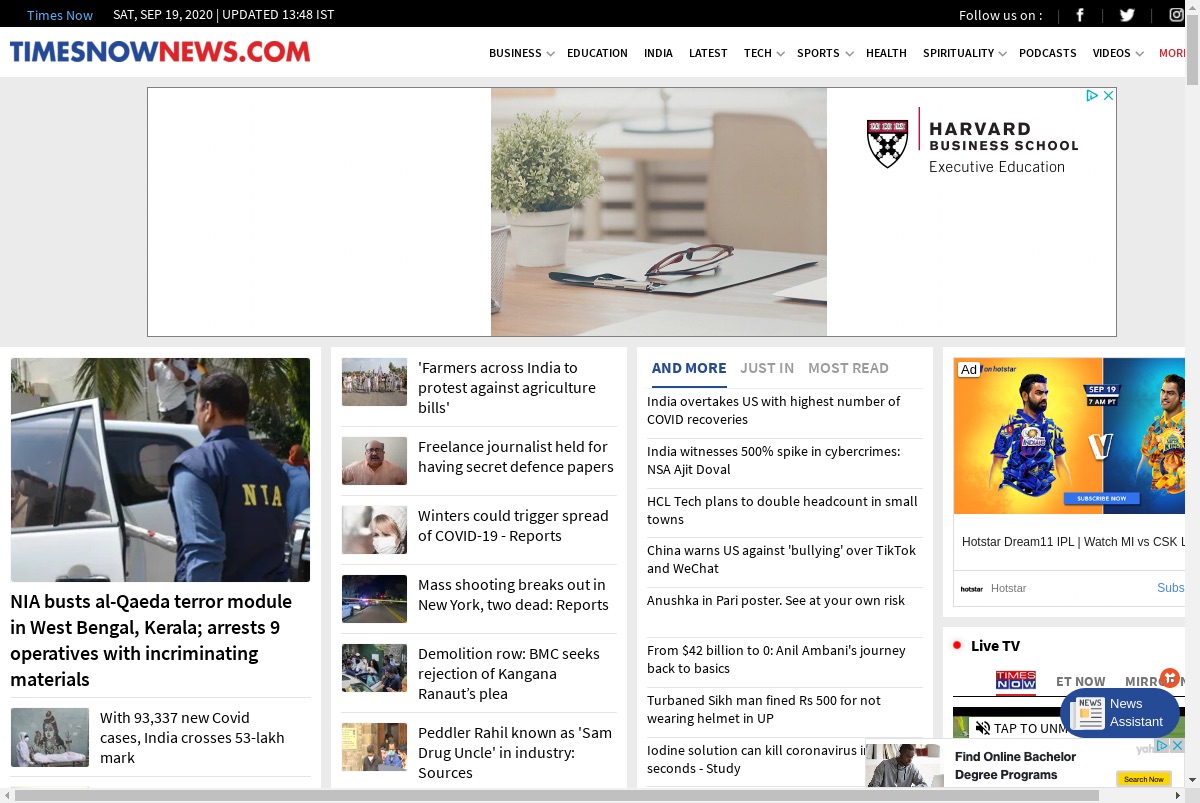
Task: Click the NIA officer lead photo
Action: (160, 470)
